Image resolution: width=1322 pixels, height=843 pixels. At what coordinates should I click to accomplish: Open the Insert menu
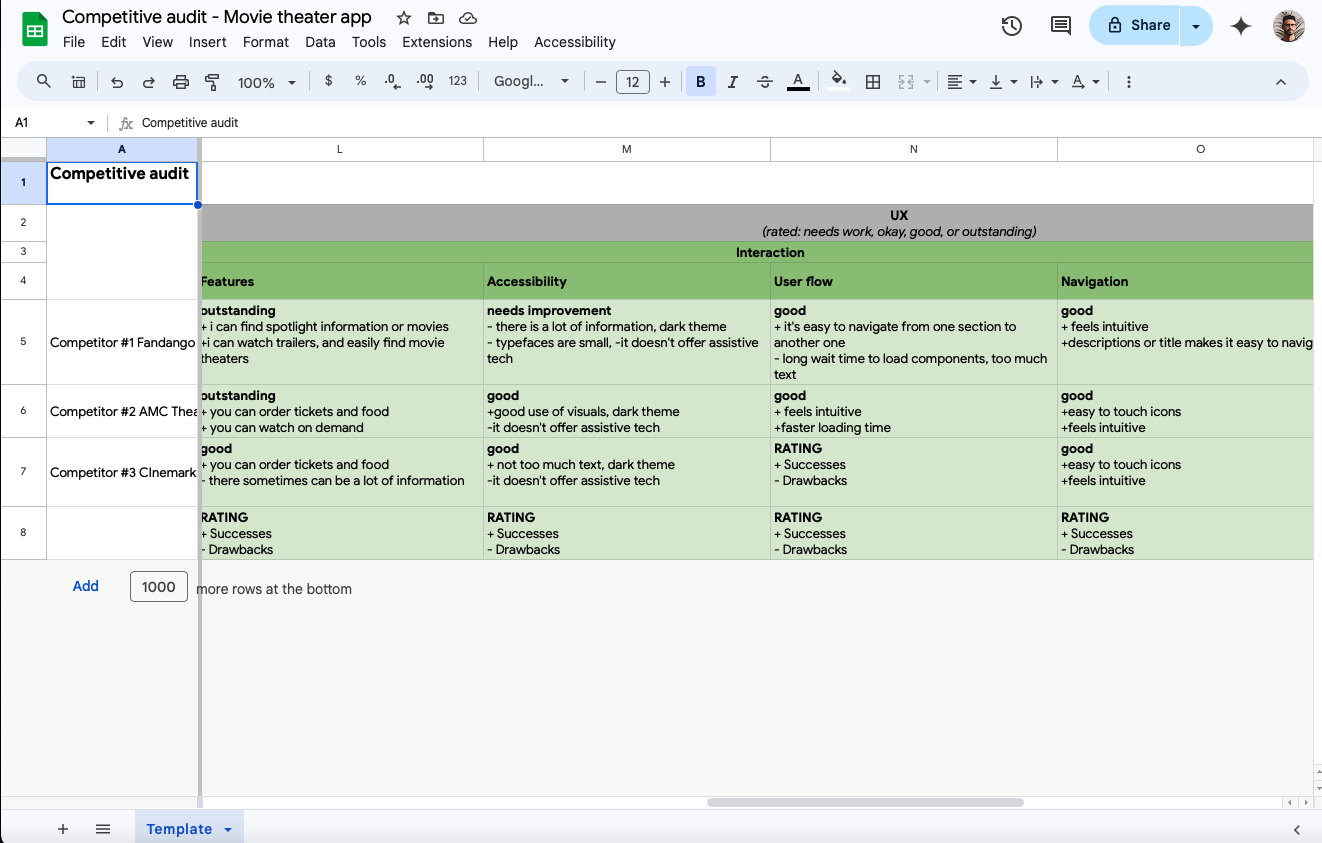(208, 42)
